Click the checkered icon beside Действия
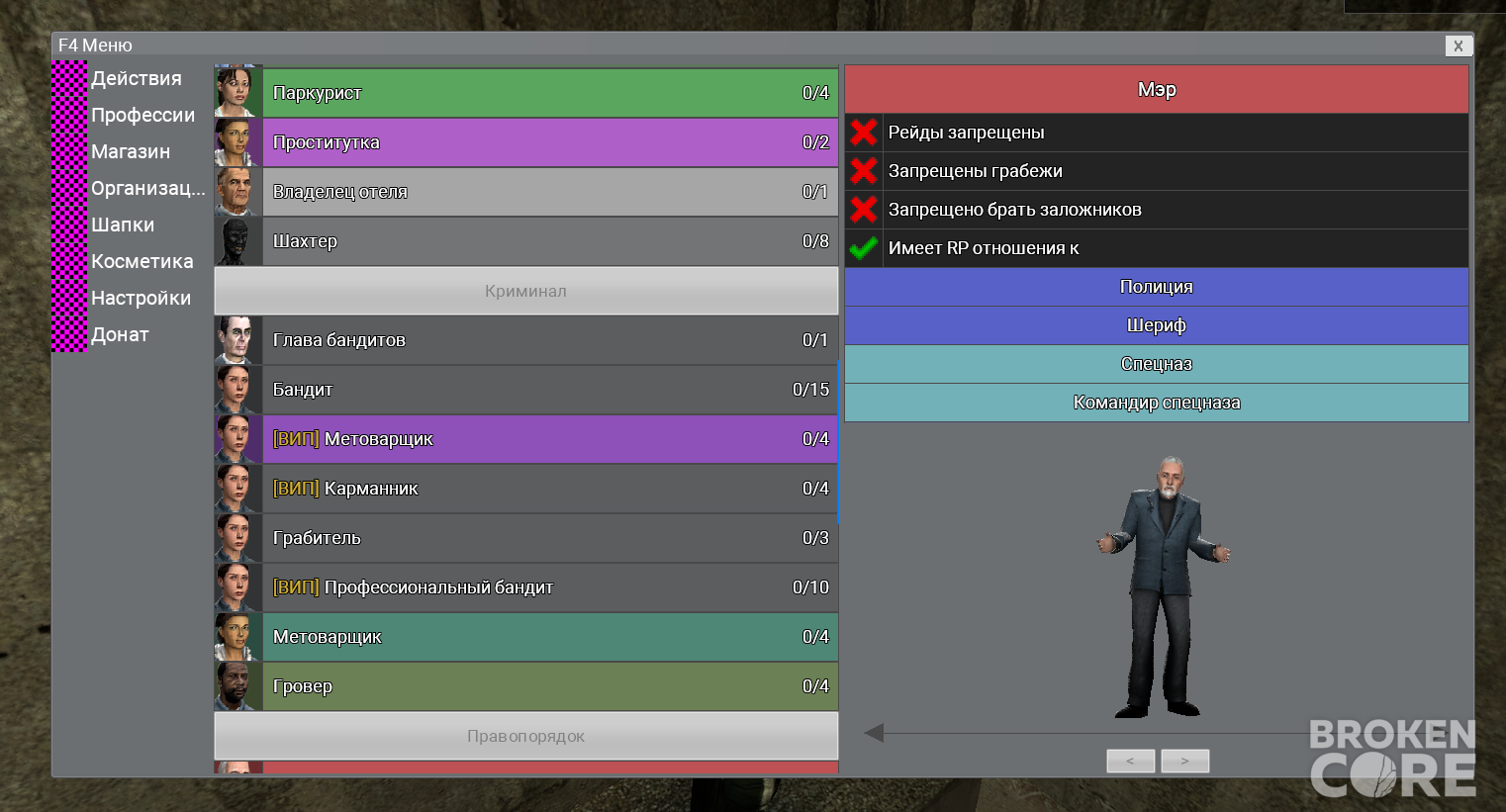The width and height of the screenshot is (1506, 812). [69, 78]
